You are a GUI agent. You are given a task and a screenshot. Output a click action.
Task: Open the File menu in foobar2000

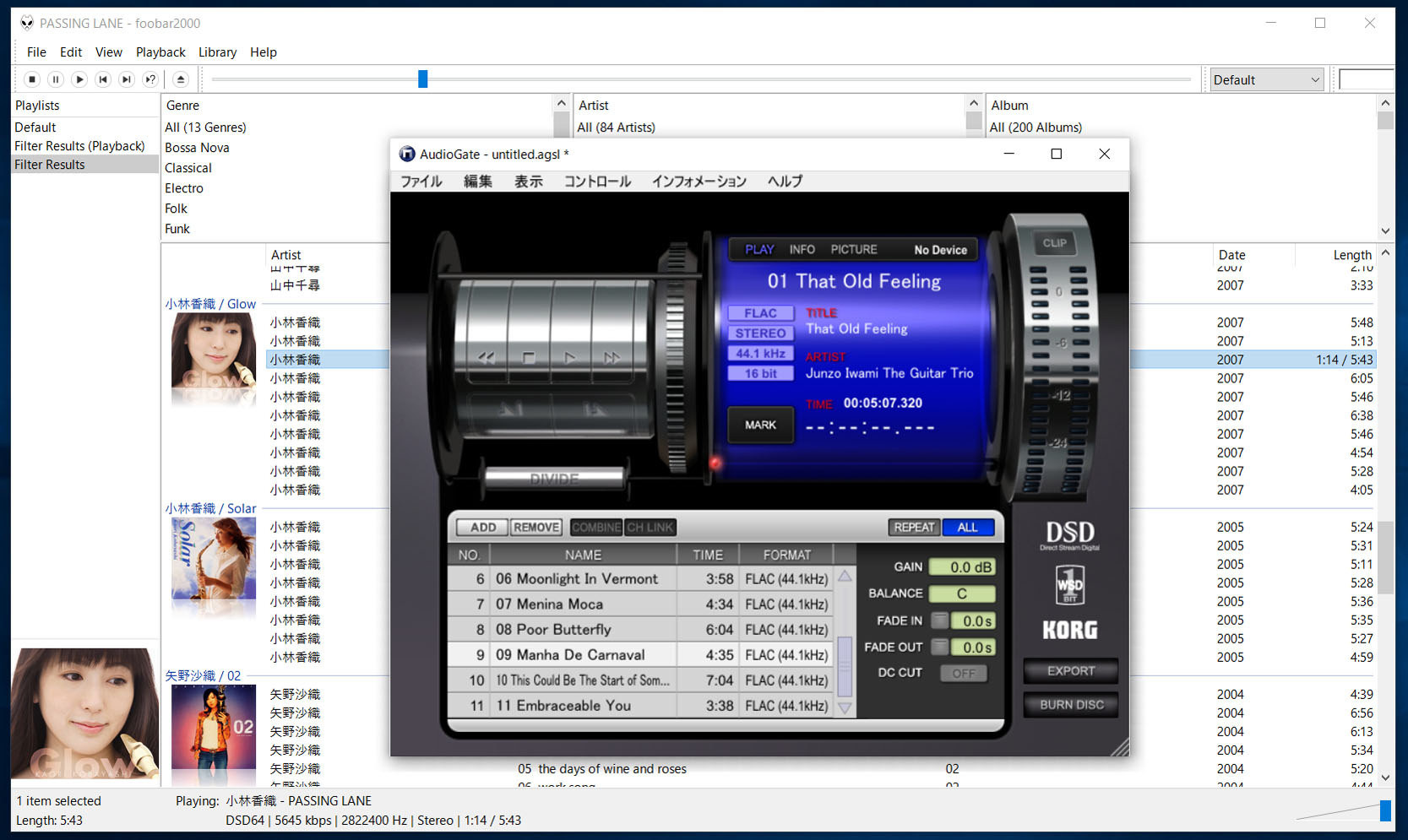[x=36, y=52]
